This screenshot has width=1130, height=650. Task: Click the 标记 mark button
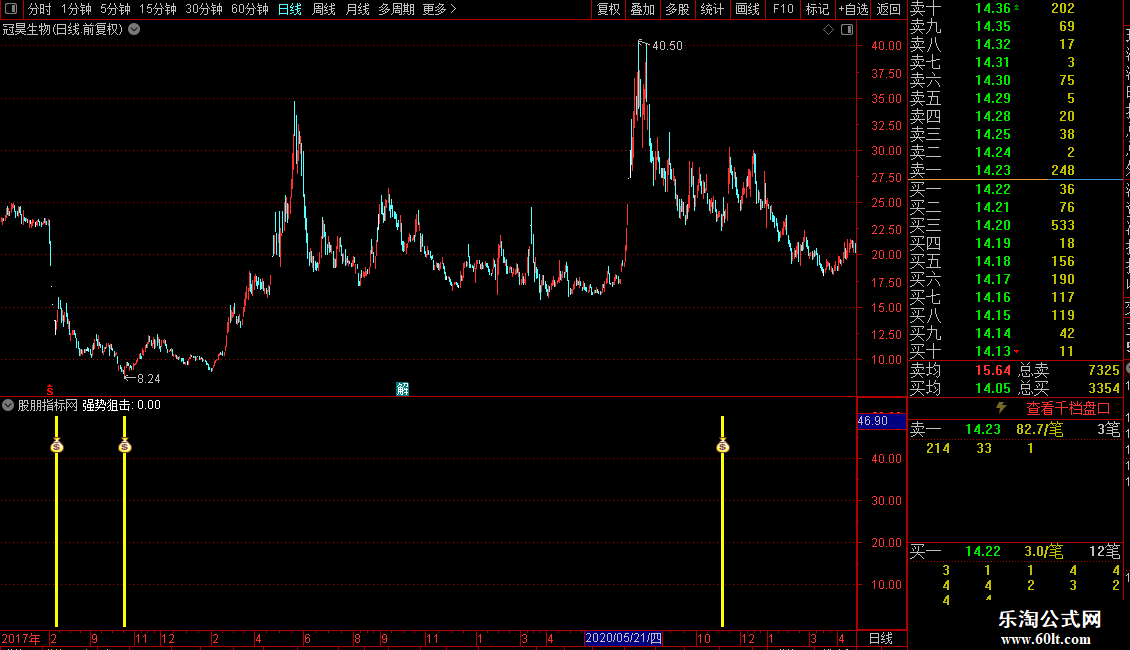tap(817, 9)
